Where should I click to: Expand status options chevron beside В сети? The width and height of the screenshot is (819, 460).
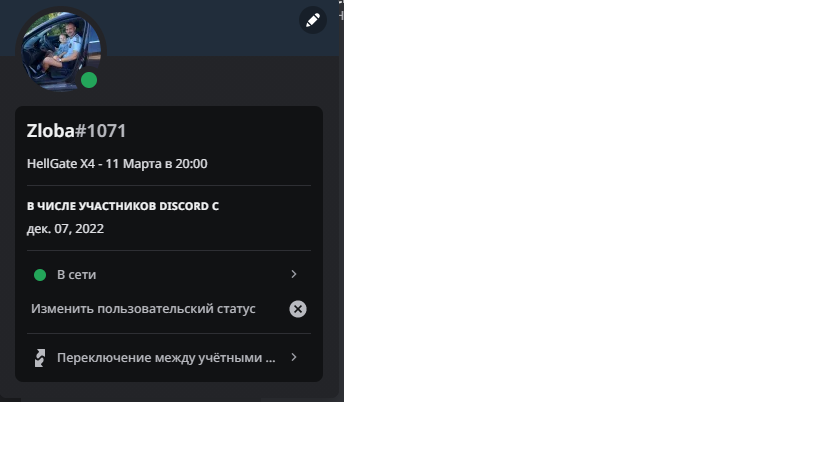[x=294, y=274]
